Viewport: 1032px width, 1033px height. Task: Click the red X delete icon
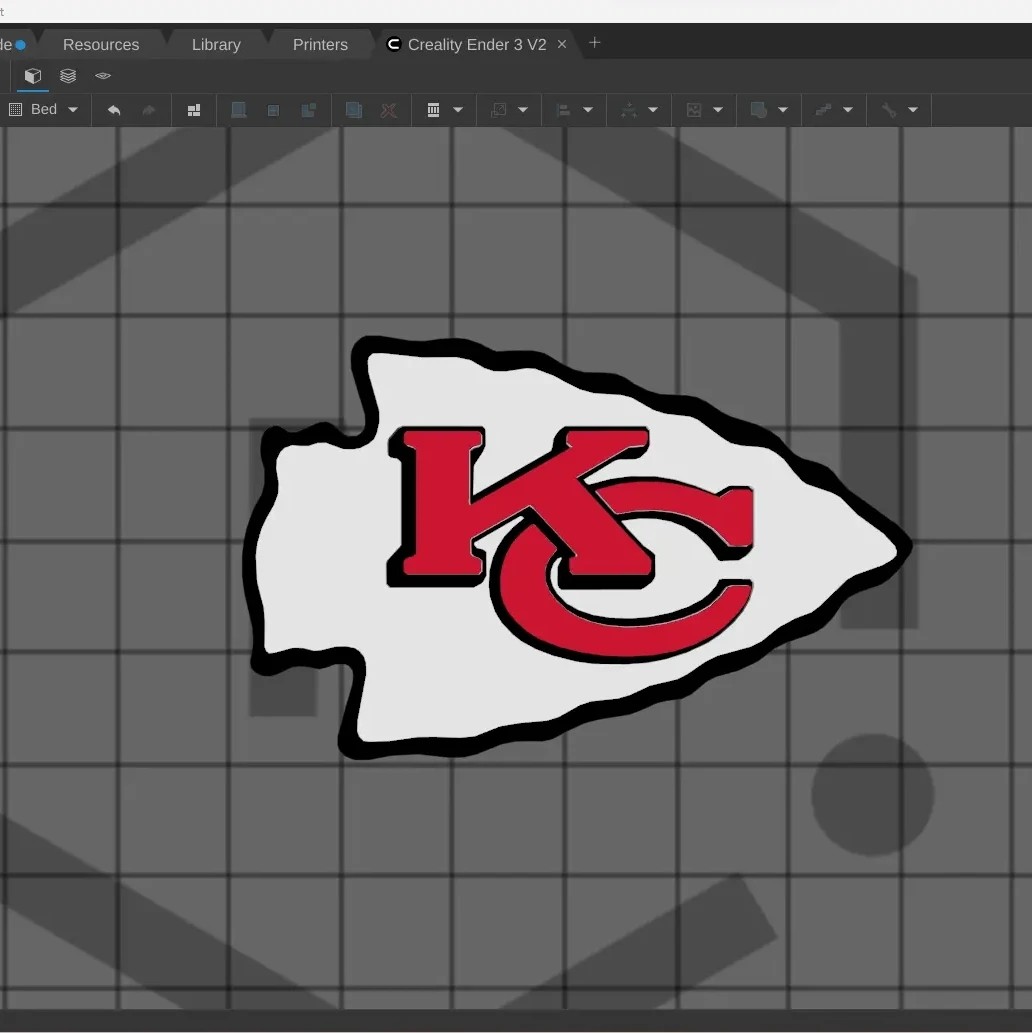(x=389, y=110)
